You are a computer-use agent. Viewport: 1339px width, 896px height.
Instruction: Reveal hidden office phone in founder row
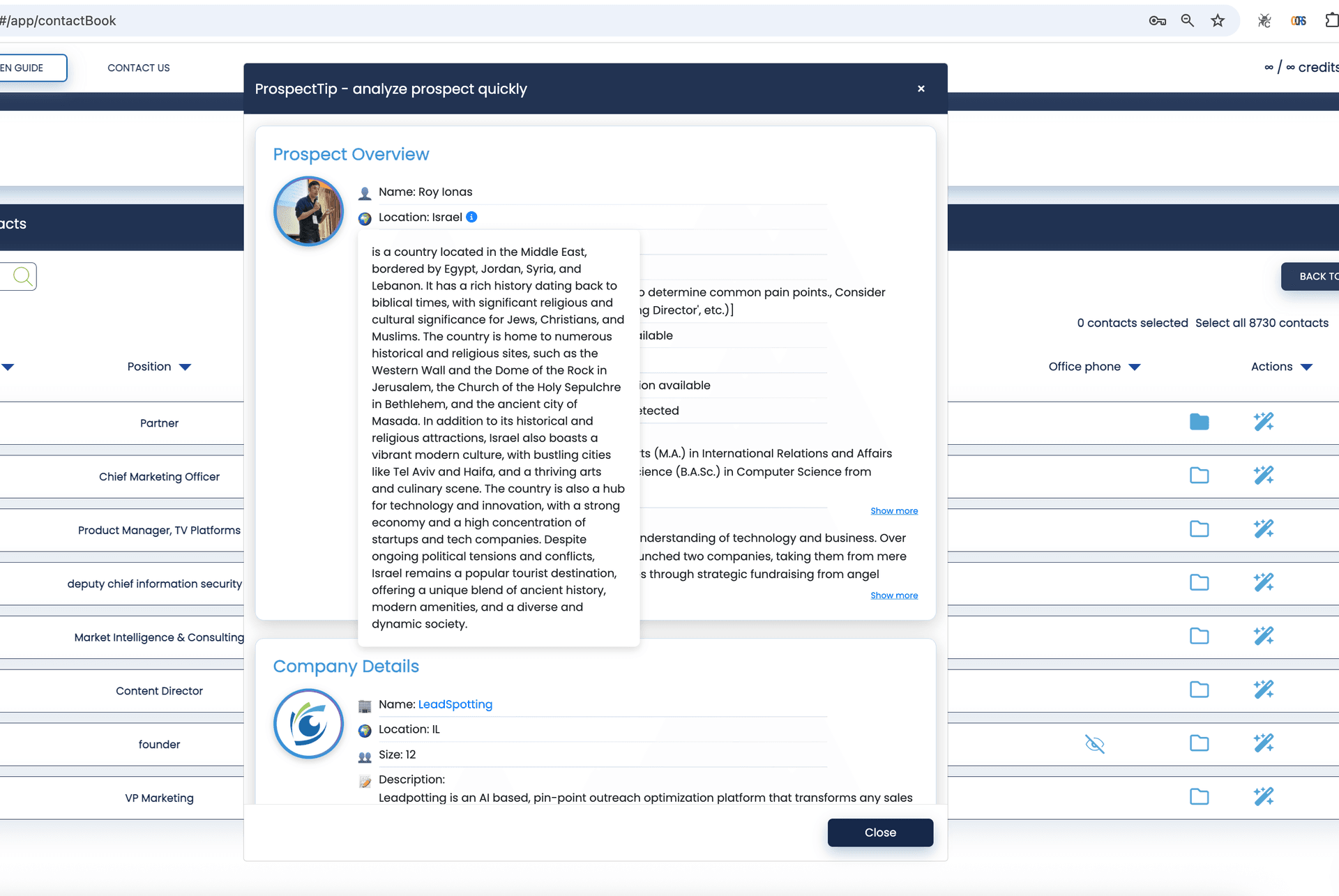(1095, 744)
